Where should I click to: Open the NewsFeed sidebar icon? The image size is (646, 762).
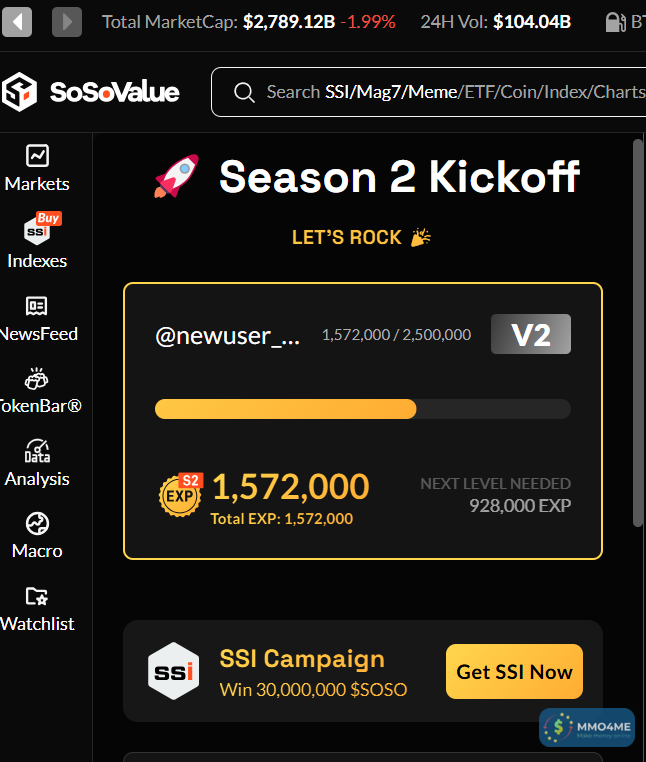pos(37,306)
